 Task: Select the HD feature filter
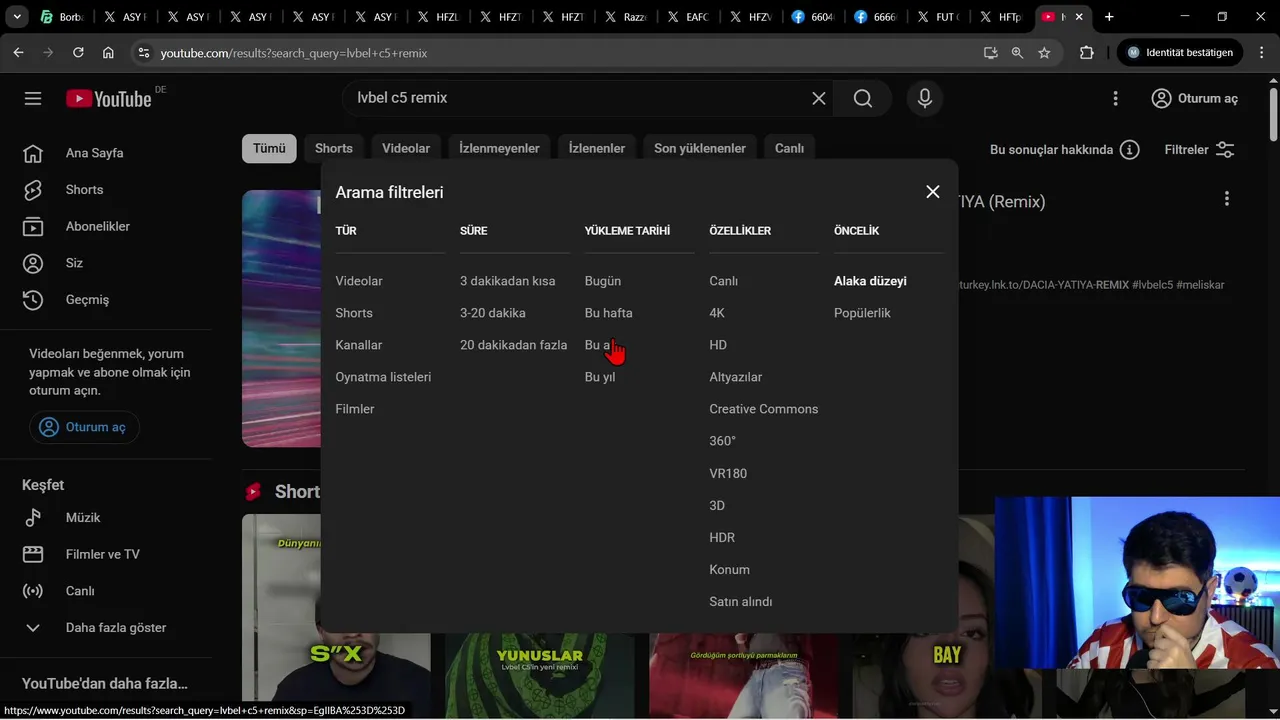pos(718,345)
